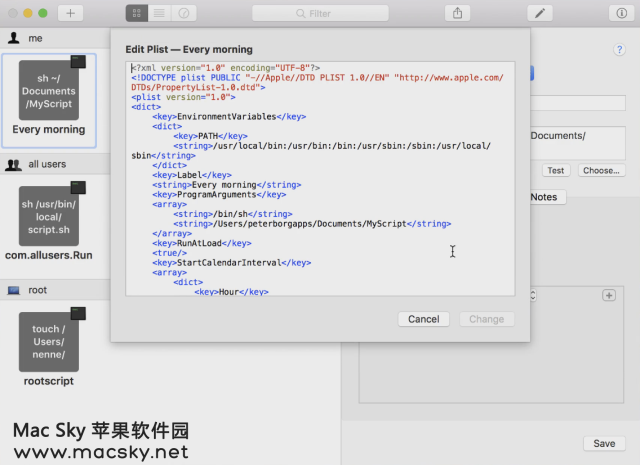Cancel the Edit Plist dialog
This screenshot has width=640, height=465.
[x=424, y=319]
